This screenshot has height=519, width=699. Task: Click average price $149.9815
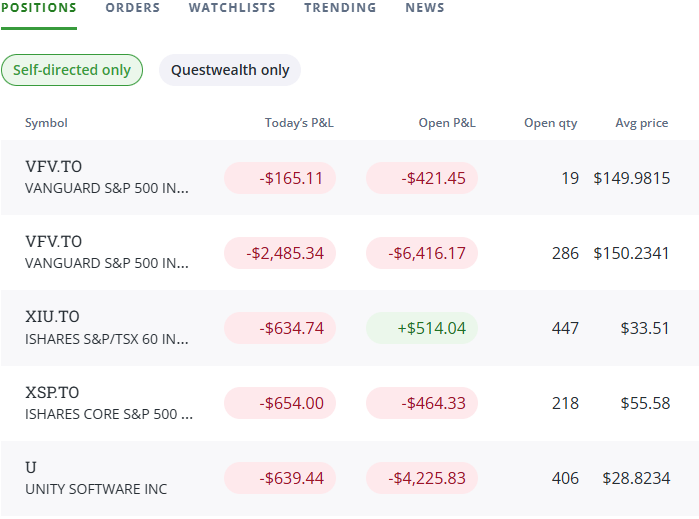click(x=632, y=178)
